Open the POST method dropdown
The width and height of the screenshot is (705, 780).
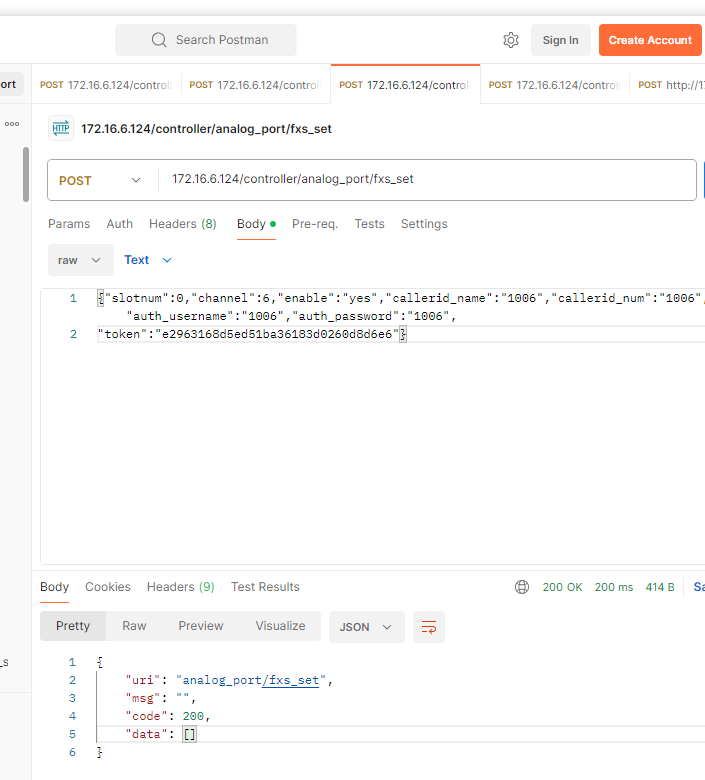pos(100,180)
